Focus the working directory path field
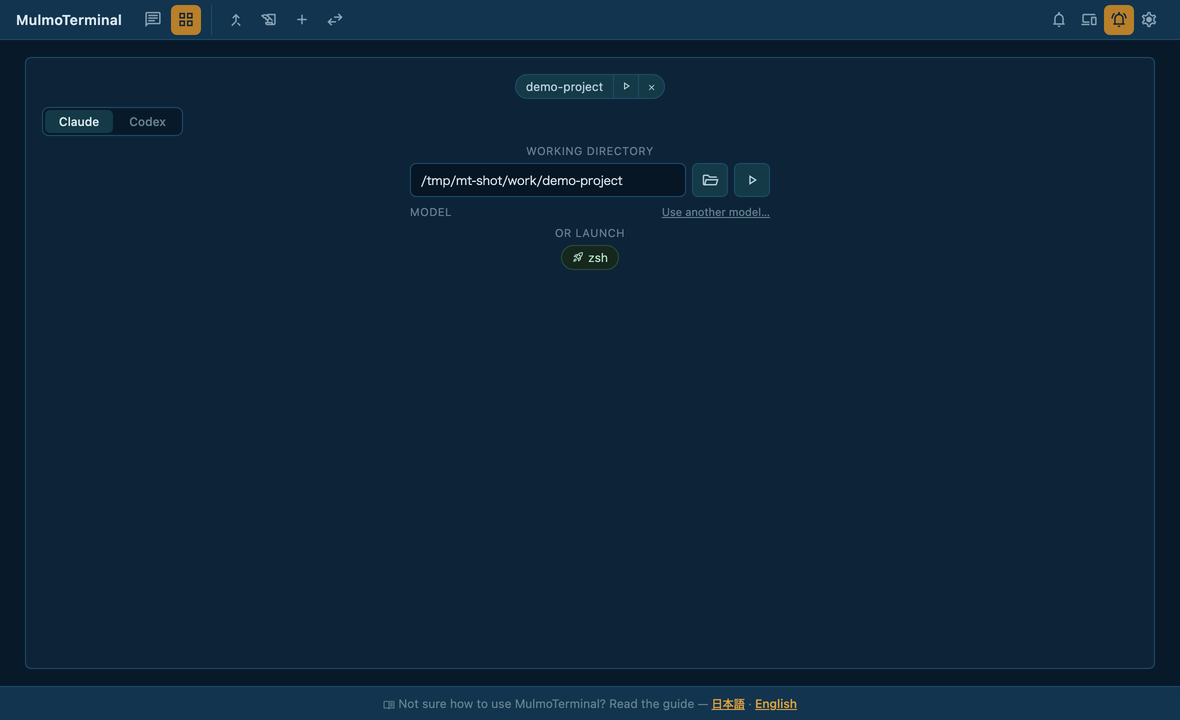The image size is (1180, 720). click(548, 180)
